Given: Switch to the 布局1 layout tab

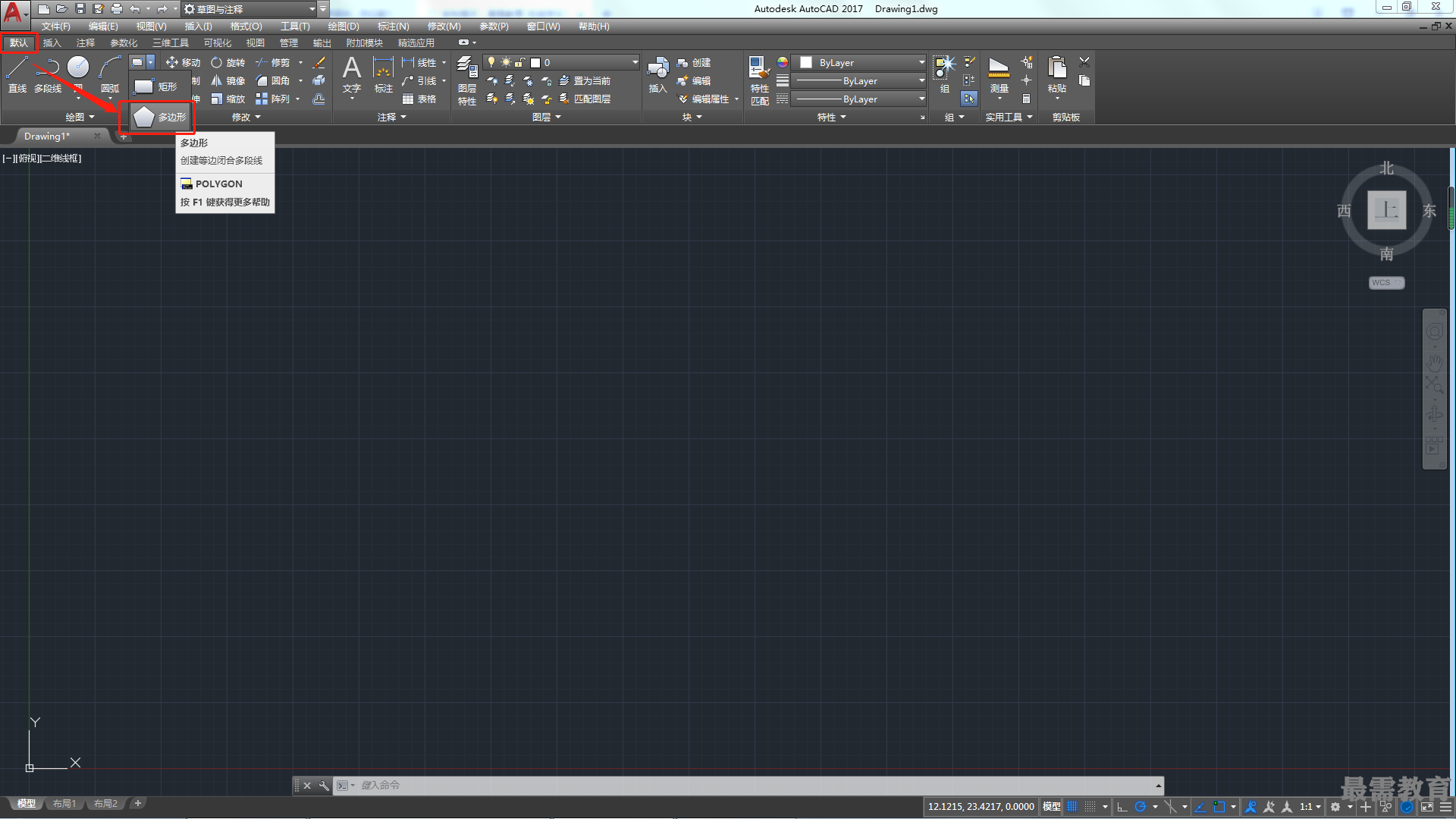Looking at the screenshot, I should click(x=64, y=804).
